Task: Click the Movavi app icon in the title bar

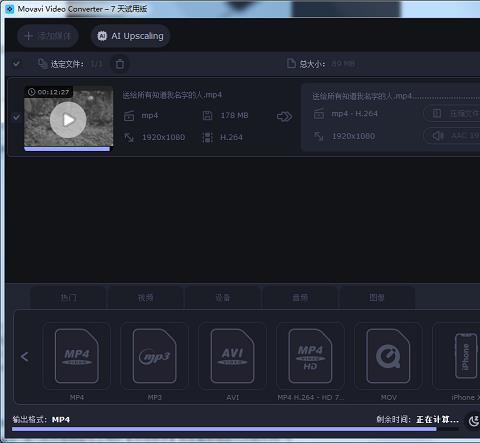Action: click(x=9, y=9)
